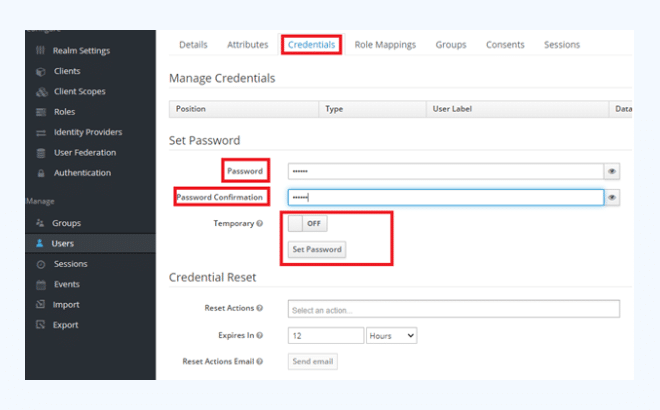Open the Hours unit dropdown
Image resolution: width=660 pixels, height=410 pixels.
392,336
